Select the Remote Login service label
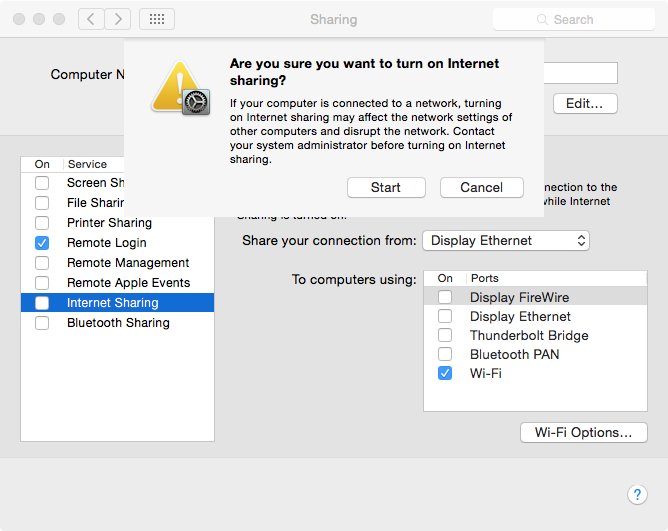This screenshot has height=531, width=668. tap(107, 243)
